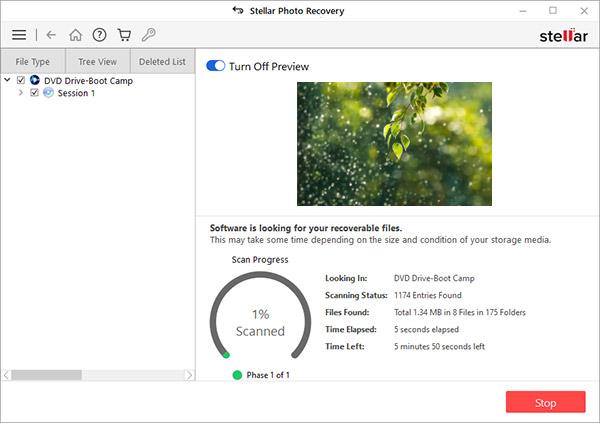
Task: Click the preview image thumbnail
Action: (394, 144)
